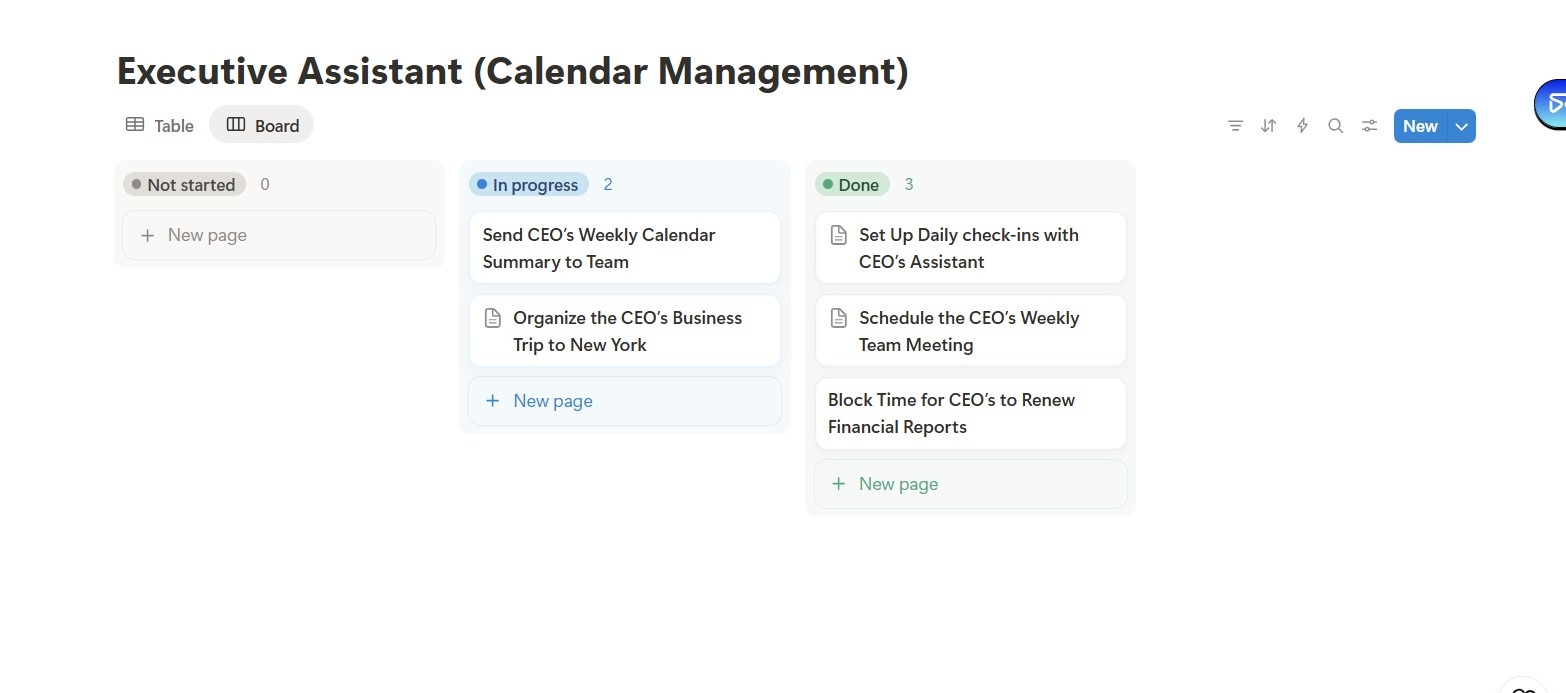Screen dimensions: 1566x693
Task: Open Send CEO's Weekly Calendar Summary card
Action: coord(625,248)
